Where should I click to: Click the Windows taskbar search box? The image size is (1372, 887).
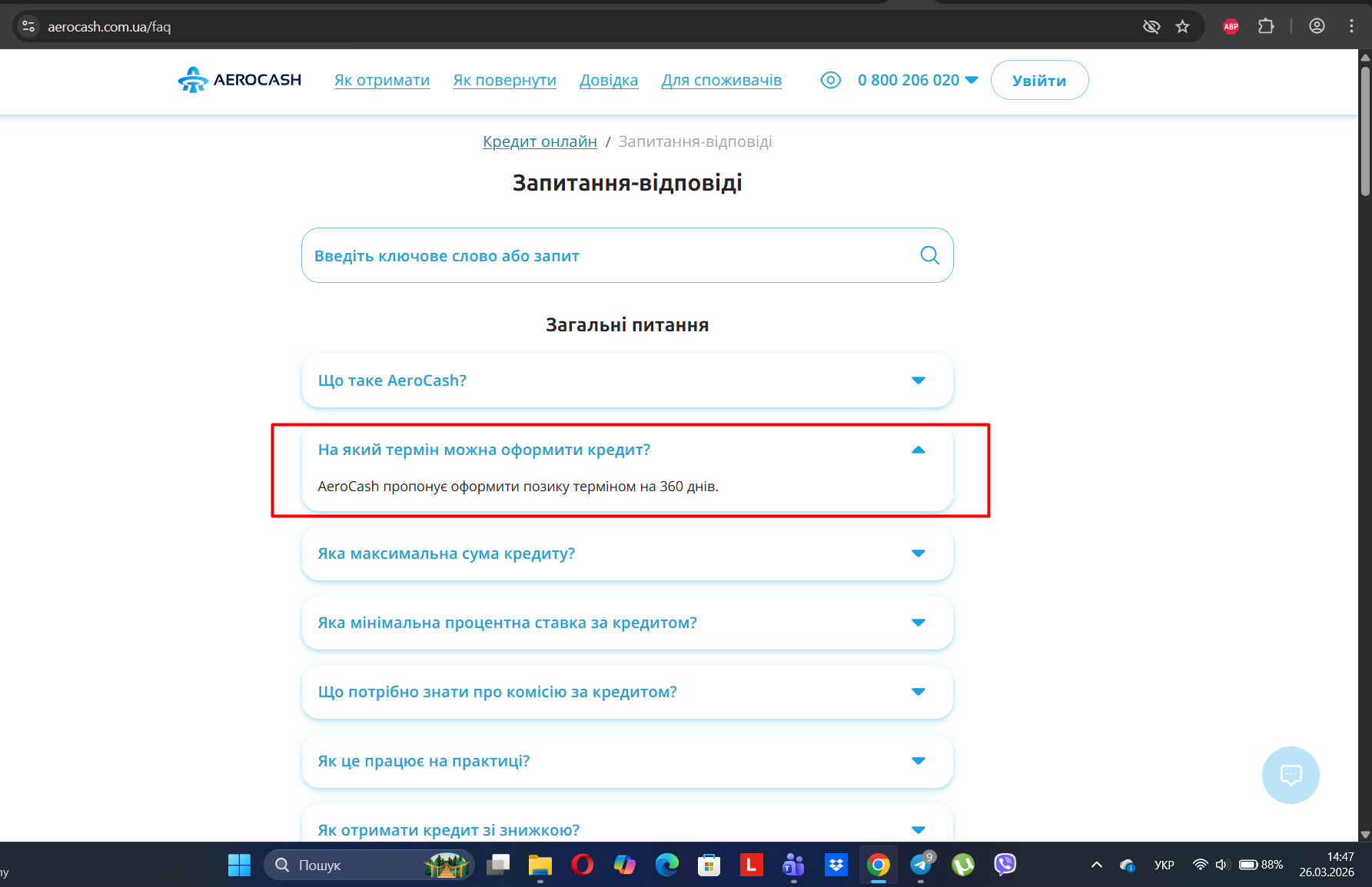tap(369, 865)
